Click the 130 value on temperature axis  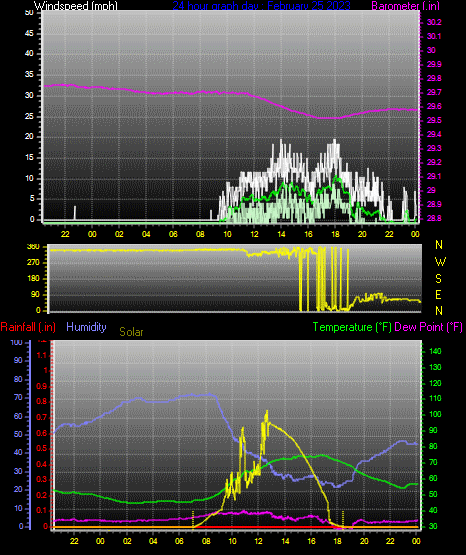point(435,367)
